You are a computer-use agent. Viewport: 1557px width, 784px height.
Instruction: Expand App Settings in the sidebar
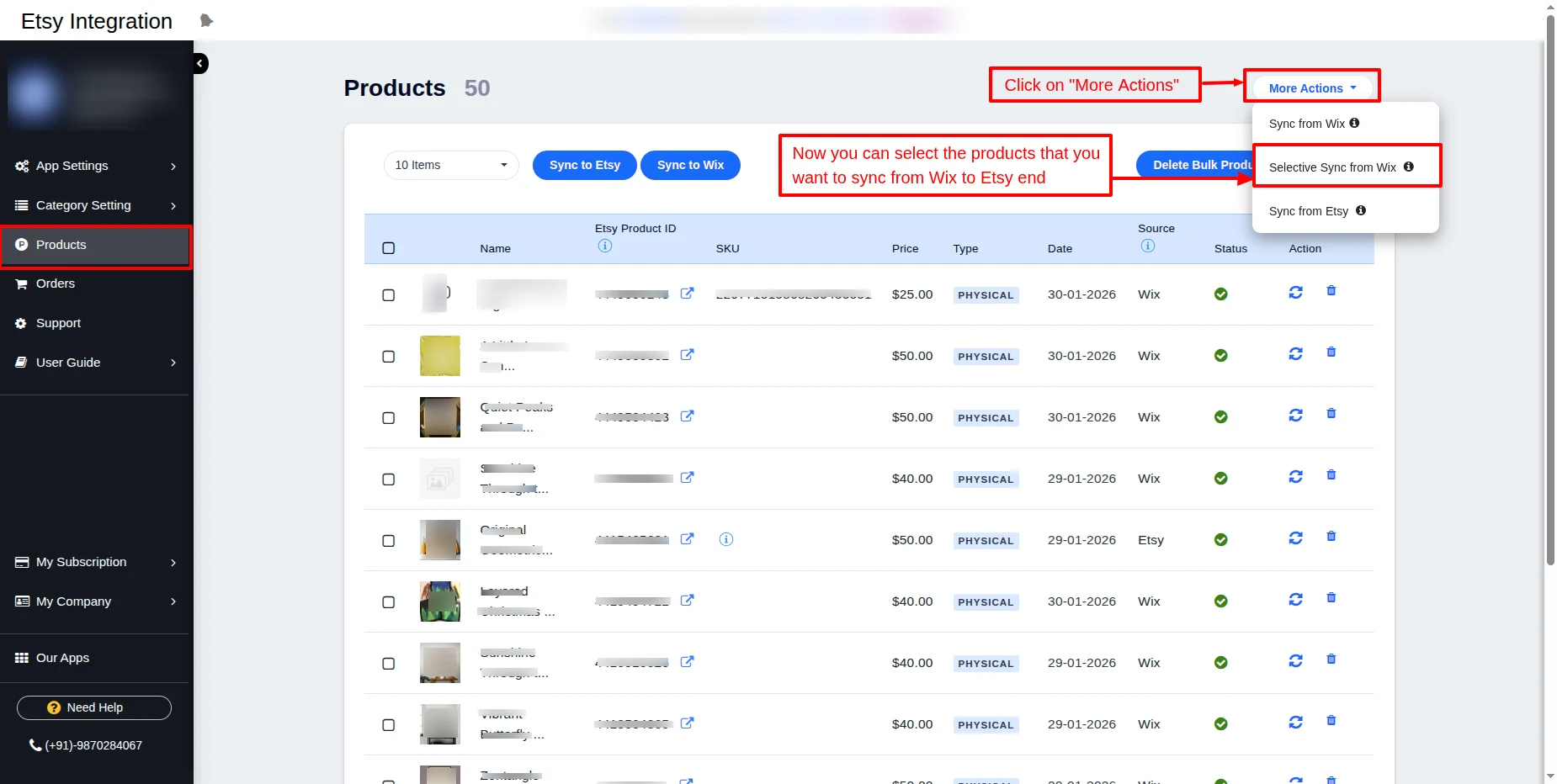(x=96, y=166)
